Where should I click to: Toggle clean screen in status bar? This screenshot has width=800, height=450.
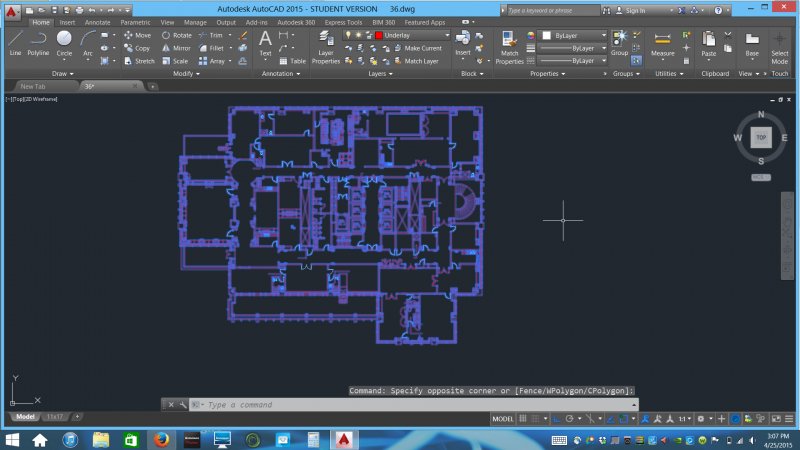click(x=776, y=418)
